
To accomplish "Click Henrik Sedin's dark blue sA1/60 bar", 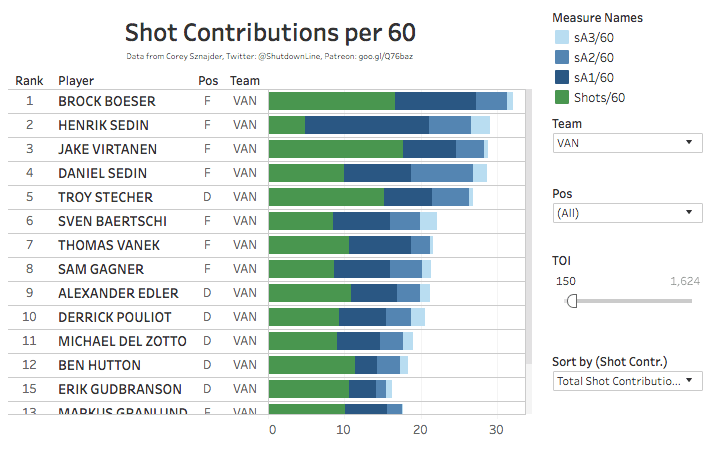I will point(366,125).
